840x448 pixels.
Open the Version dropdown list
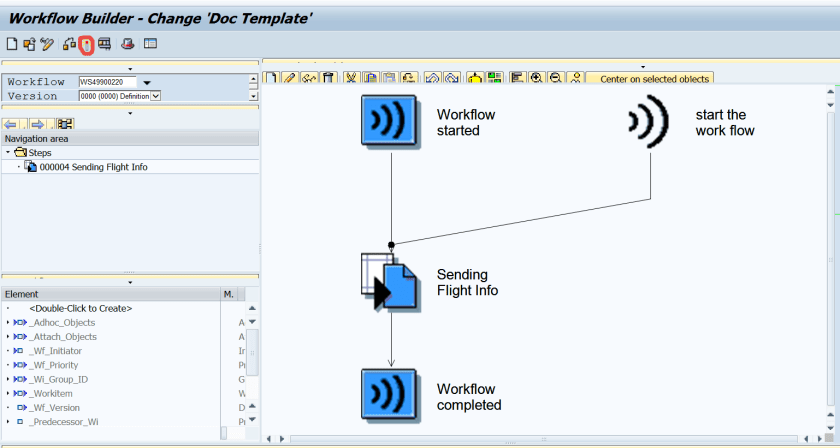pos(156,96)
